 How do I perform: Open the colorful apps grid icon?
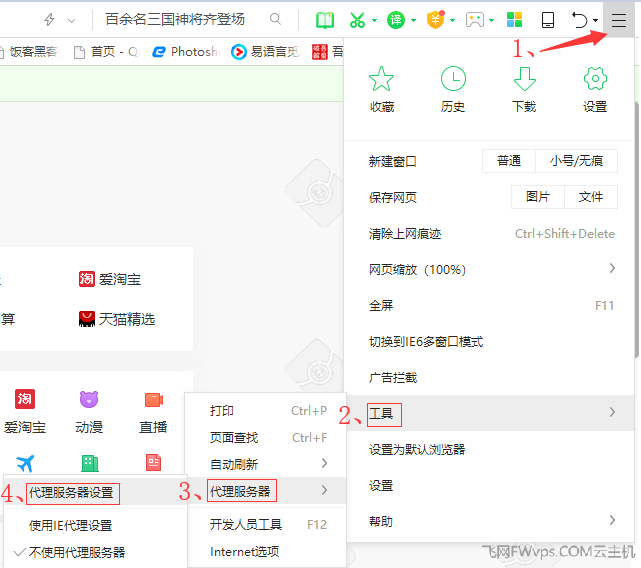pyautogui.click(x=514, y=20)
